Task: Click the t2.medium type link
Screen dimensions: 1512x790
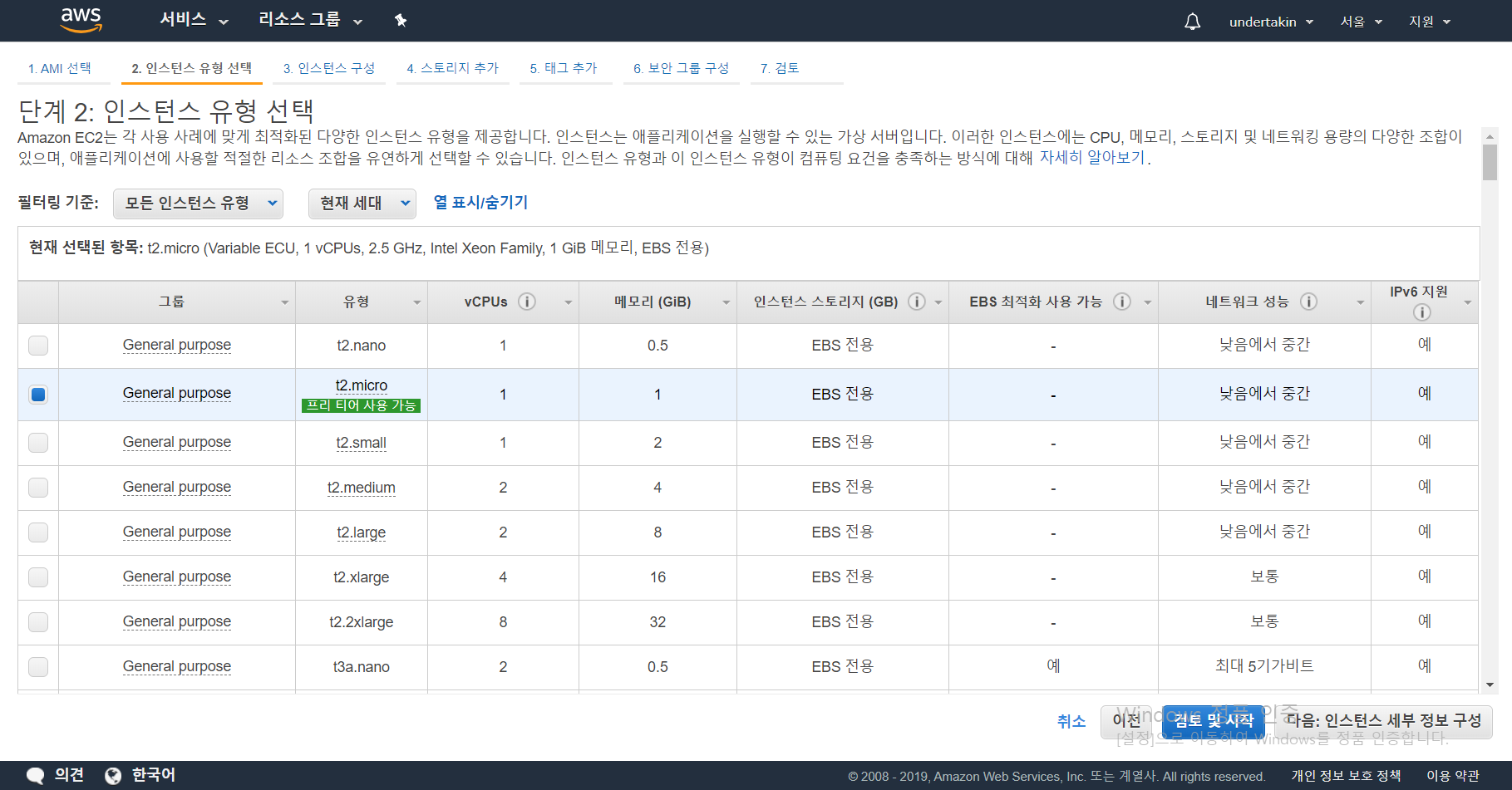Action: [x=362, y=488]
